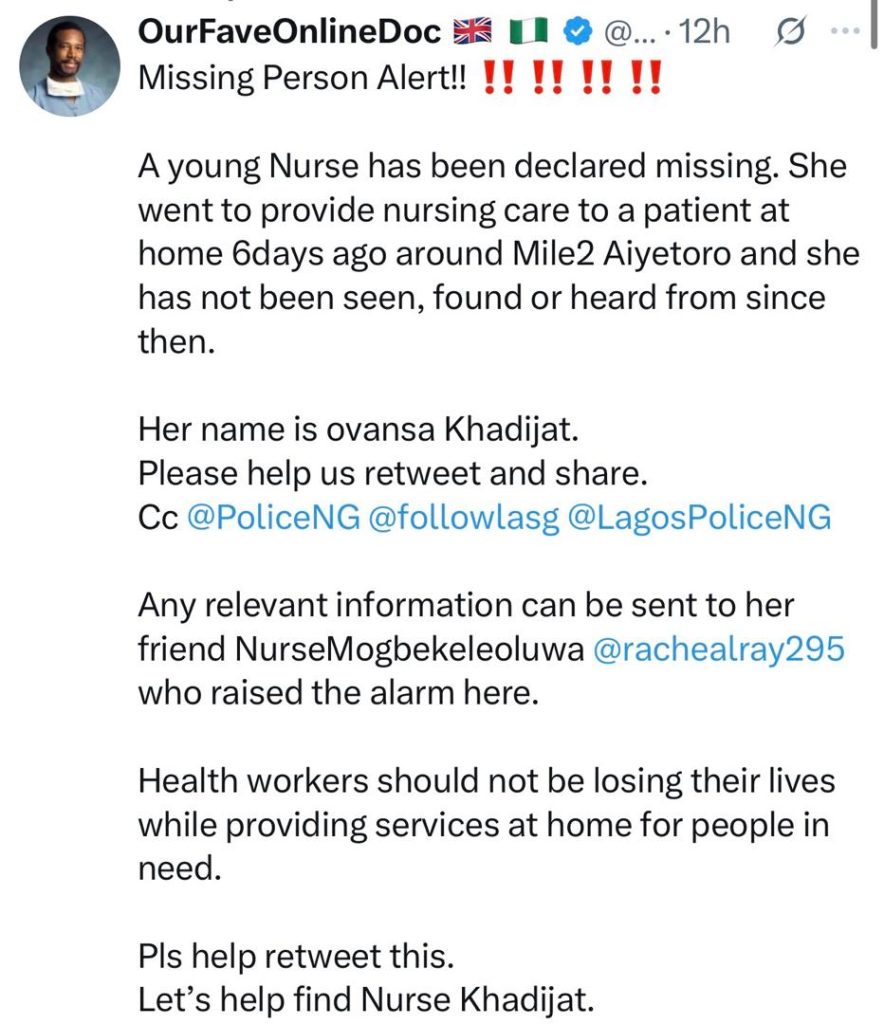Click the 'Her name is ovansa Khadijat' line

pyautogui.click(x=358, y=430)
